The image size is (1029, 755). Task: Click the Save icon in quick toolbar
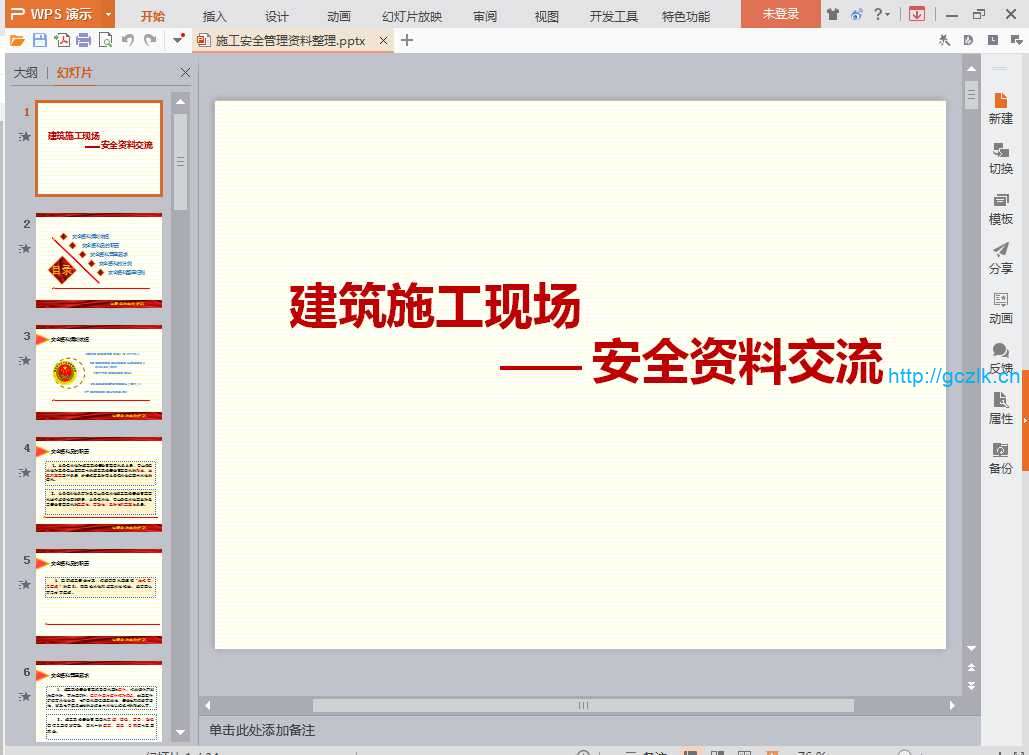click(x=40, y=40)
